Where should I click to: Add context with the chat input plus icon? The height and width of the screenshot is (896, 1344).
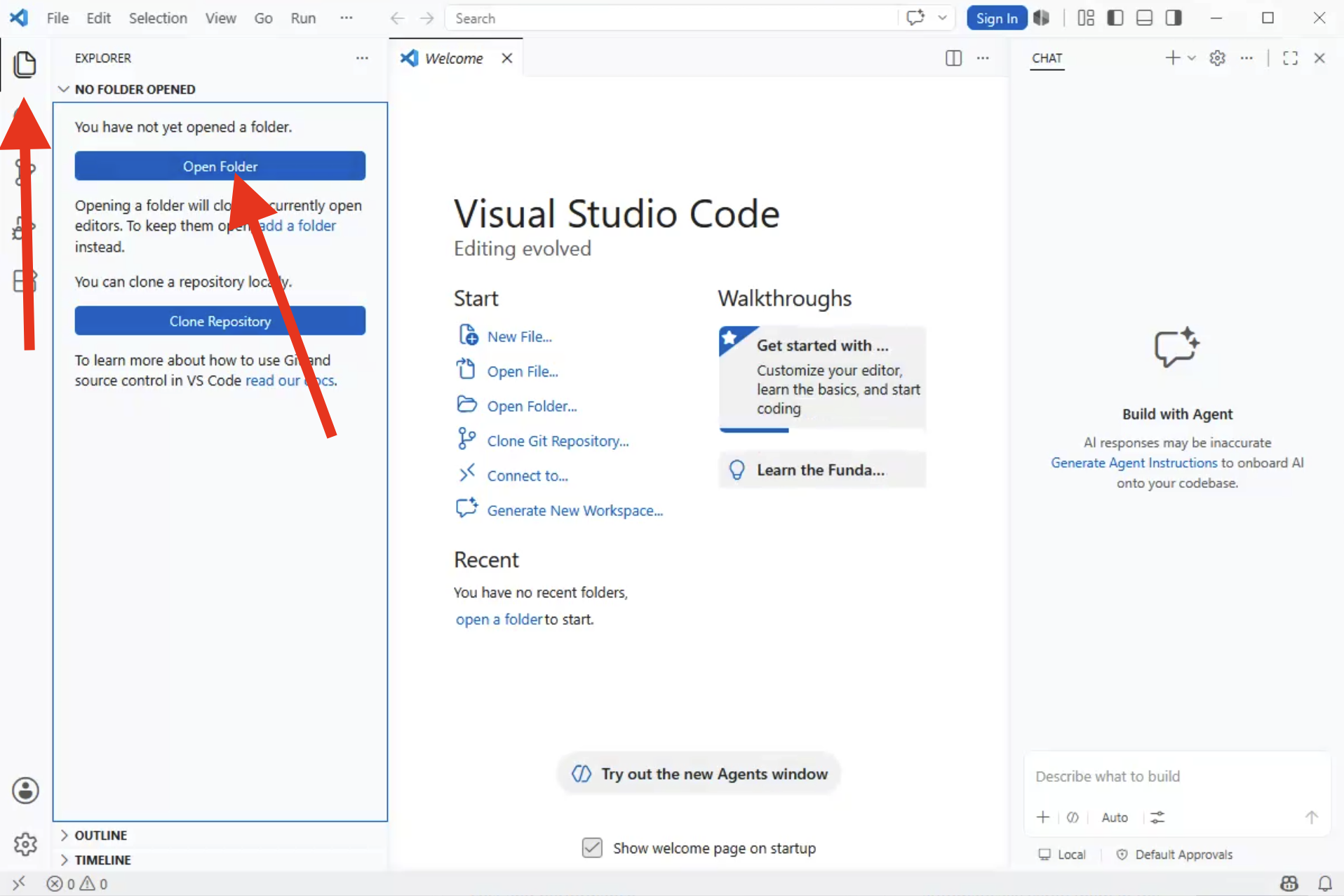coord(1043,817)
